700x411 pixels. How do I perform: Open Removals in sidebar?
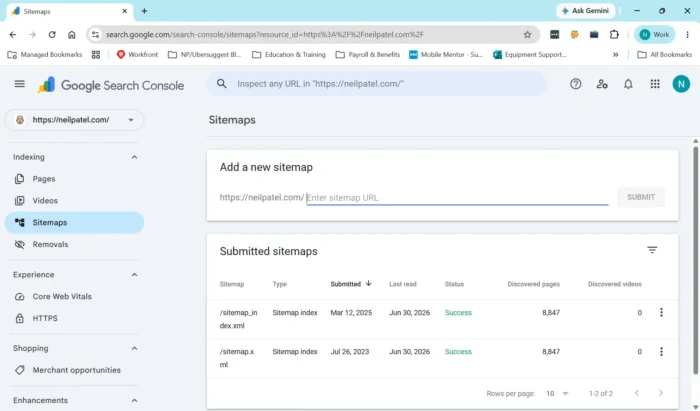[x=74, y=244]
